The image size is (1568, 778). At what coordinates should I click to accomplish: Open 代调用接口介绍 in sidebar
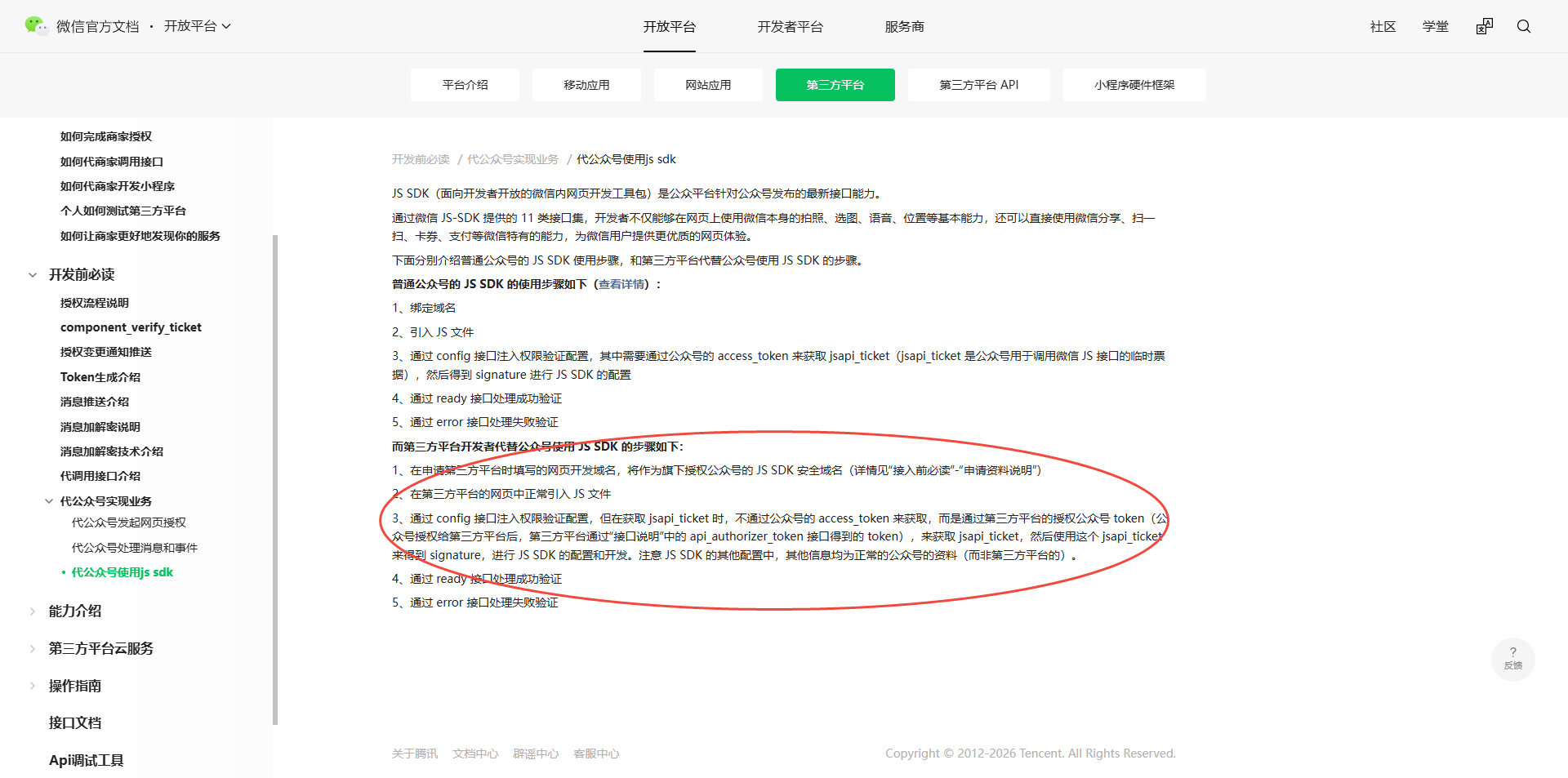100,476
